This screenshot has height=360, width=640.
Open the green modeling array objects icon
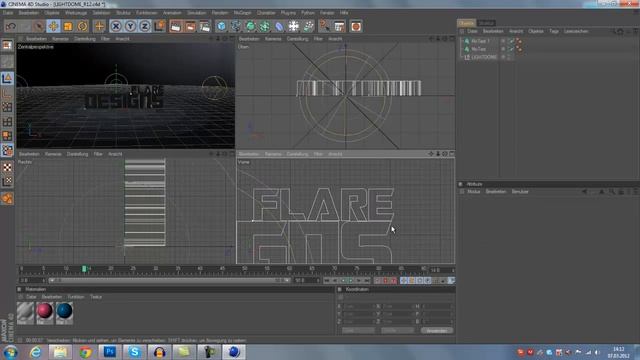click(264, 26)
